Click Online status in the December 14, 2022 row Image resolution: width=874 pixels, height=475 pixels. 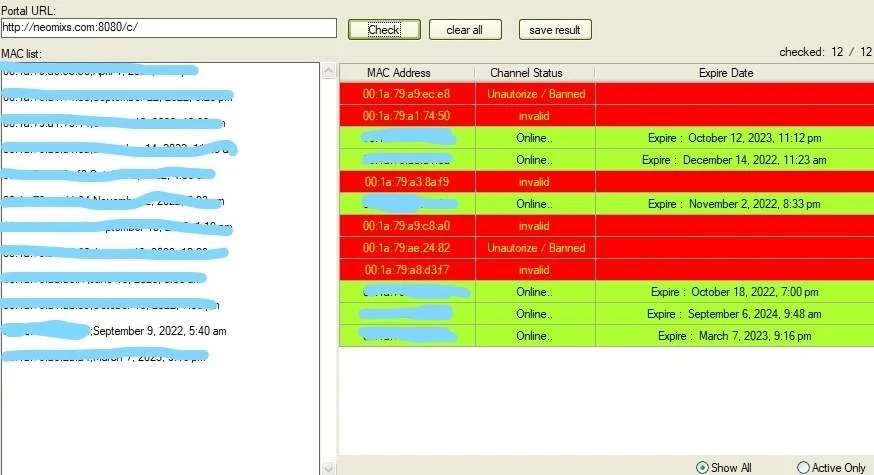pyautogui.click(x=534, y=160)
